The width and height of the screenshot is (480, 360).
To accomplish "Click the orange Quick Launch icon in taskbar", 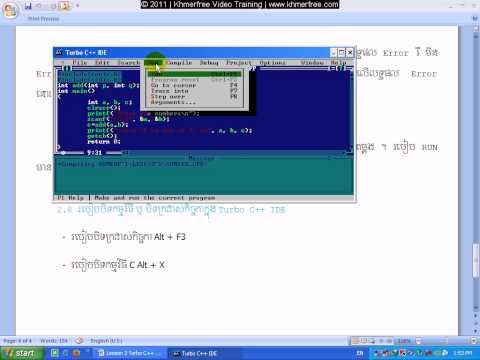I will pyautogui.click(x=76, y=353).
